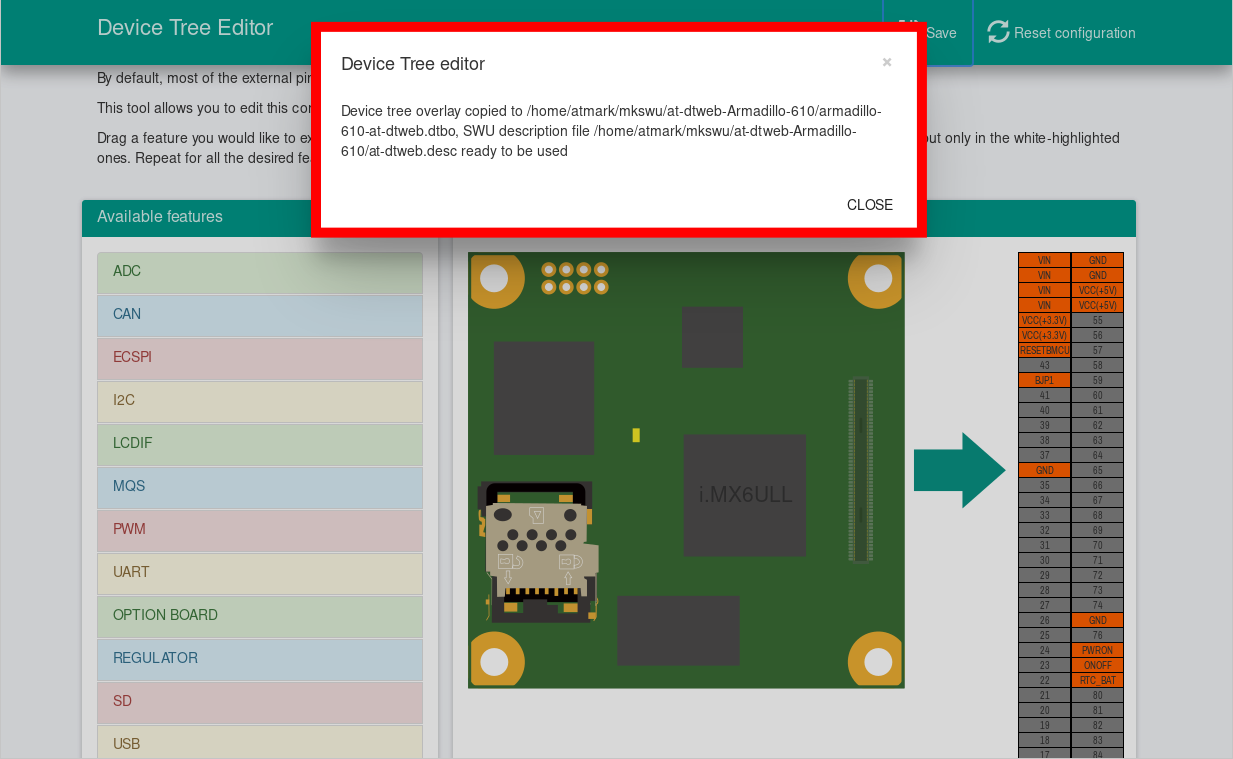1233x759 pixels.
Task: Choose the ECSPI feature
Action: pyautogui.click(x=259, y=358)
